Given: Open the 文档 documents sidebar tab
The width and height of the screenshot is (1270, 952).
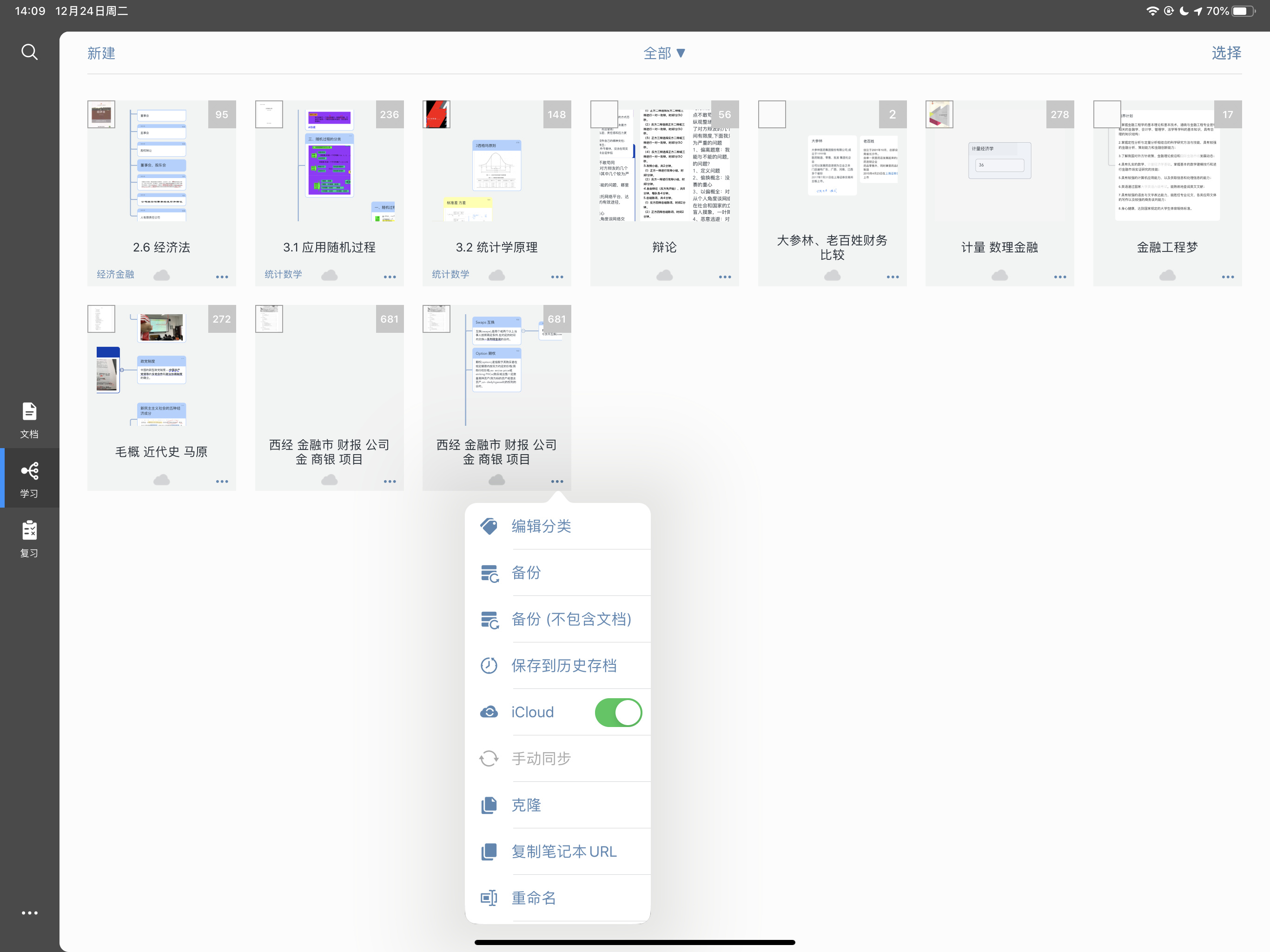Looking at the screenshot, I should (29, 420).
